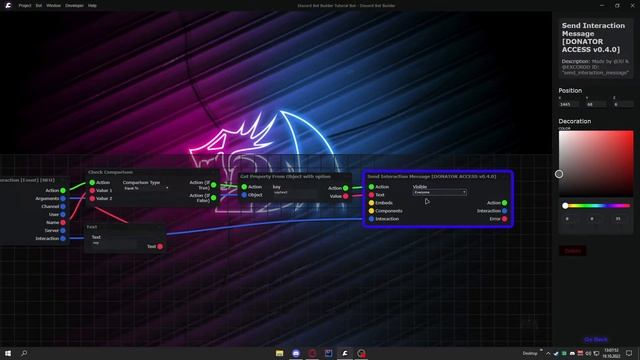Open the Project menu
Screen dimensions: 640x360
point(24,6)
